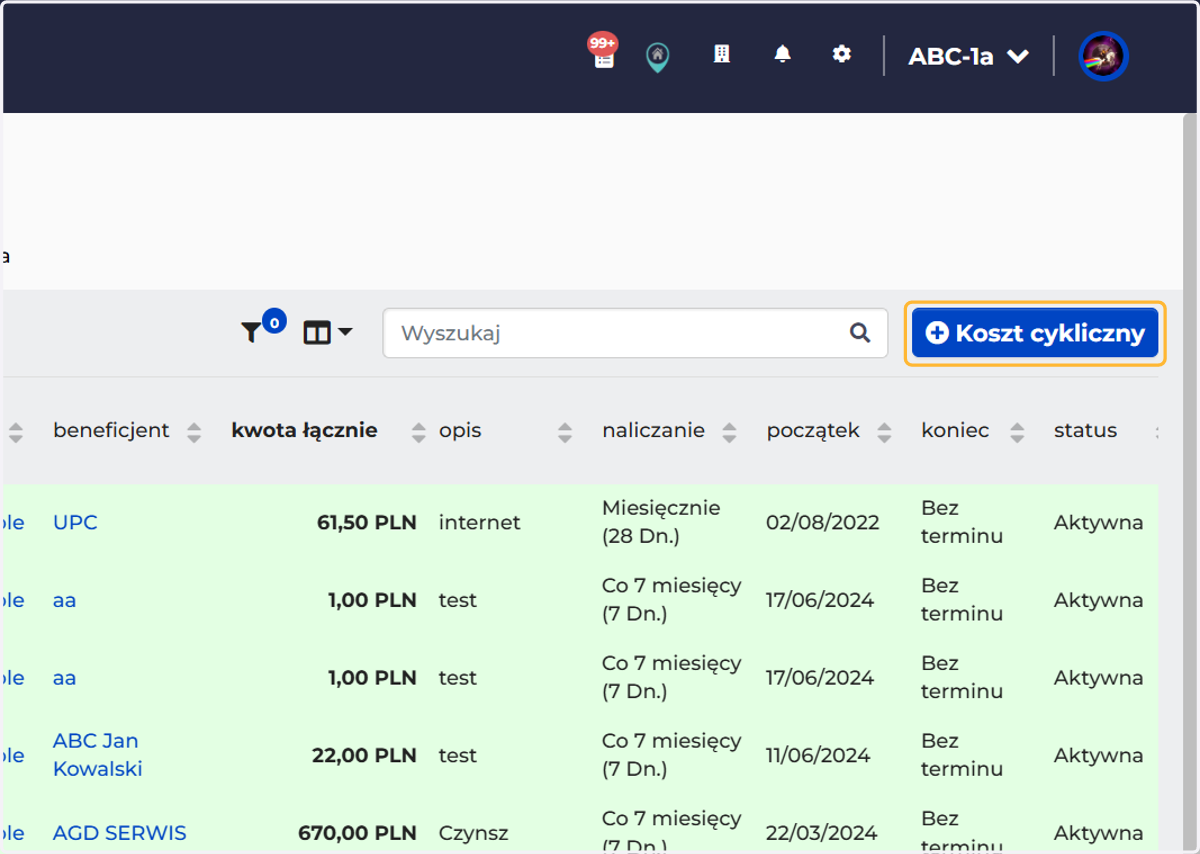Click the 02/08/2022 start date
This screenshot has height=854, width=1200.
[822, 522]
